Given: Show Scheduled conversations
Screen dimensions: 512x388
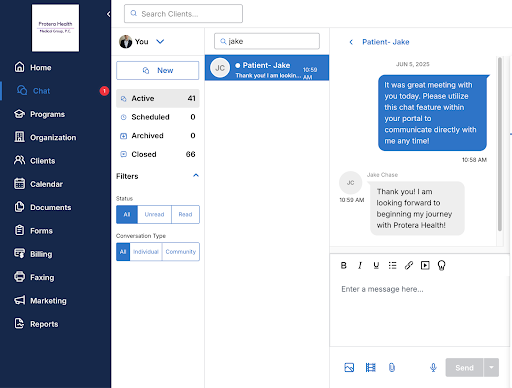Looking at the screenshot, I should tap(158, 117).
